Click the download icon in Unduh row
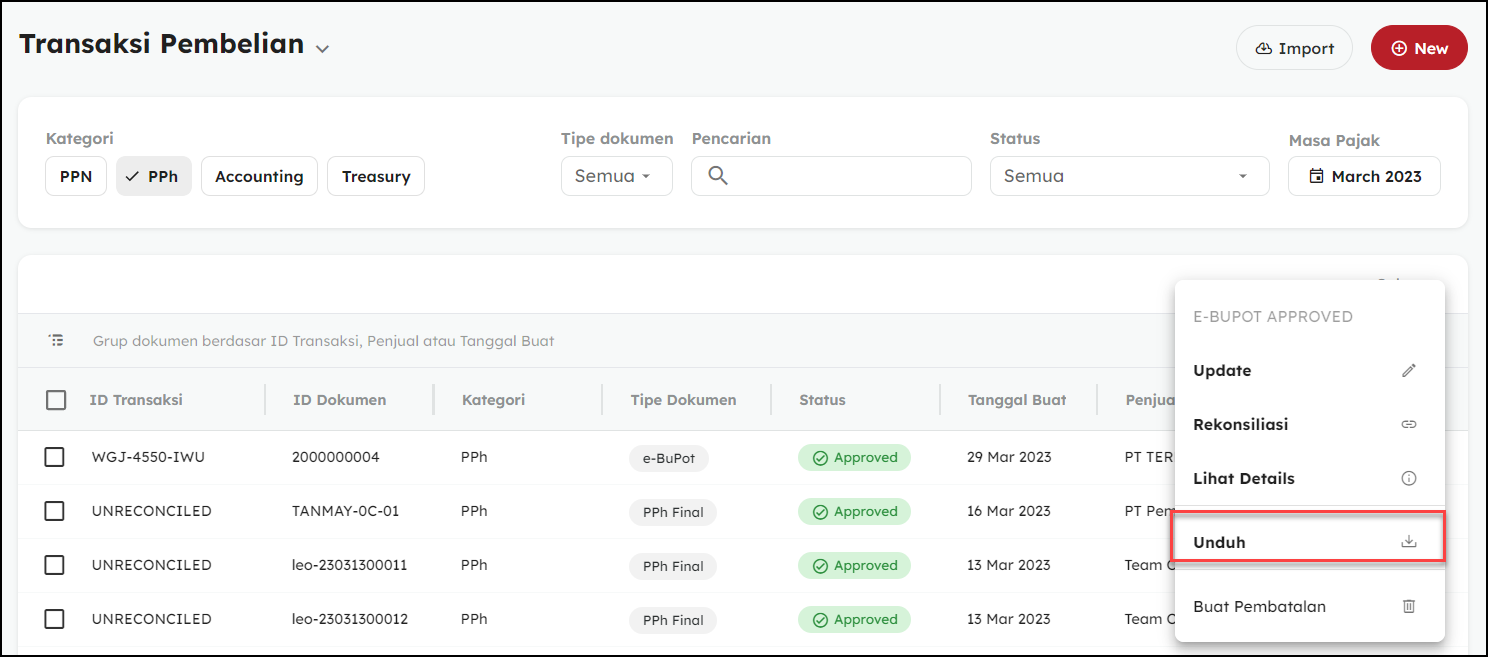The width and height of the screenshot is (1488, 657). 1409,542
